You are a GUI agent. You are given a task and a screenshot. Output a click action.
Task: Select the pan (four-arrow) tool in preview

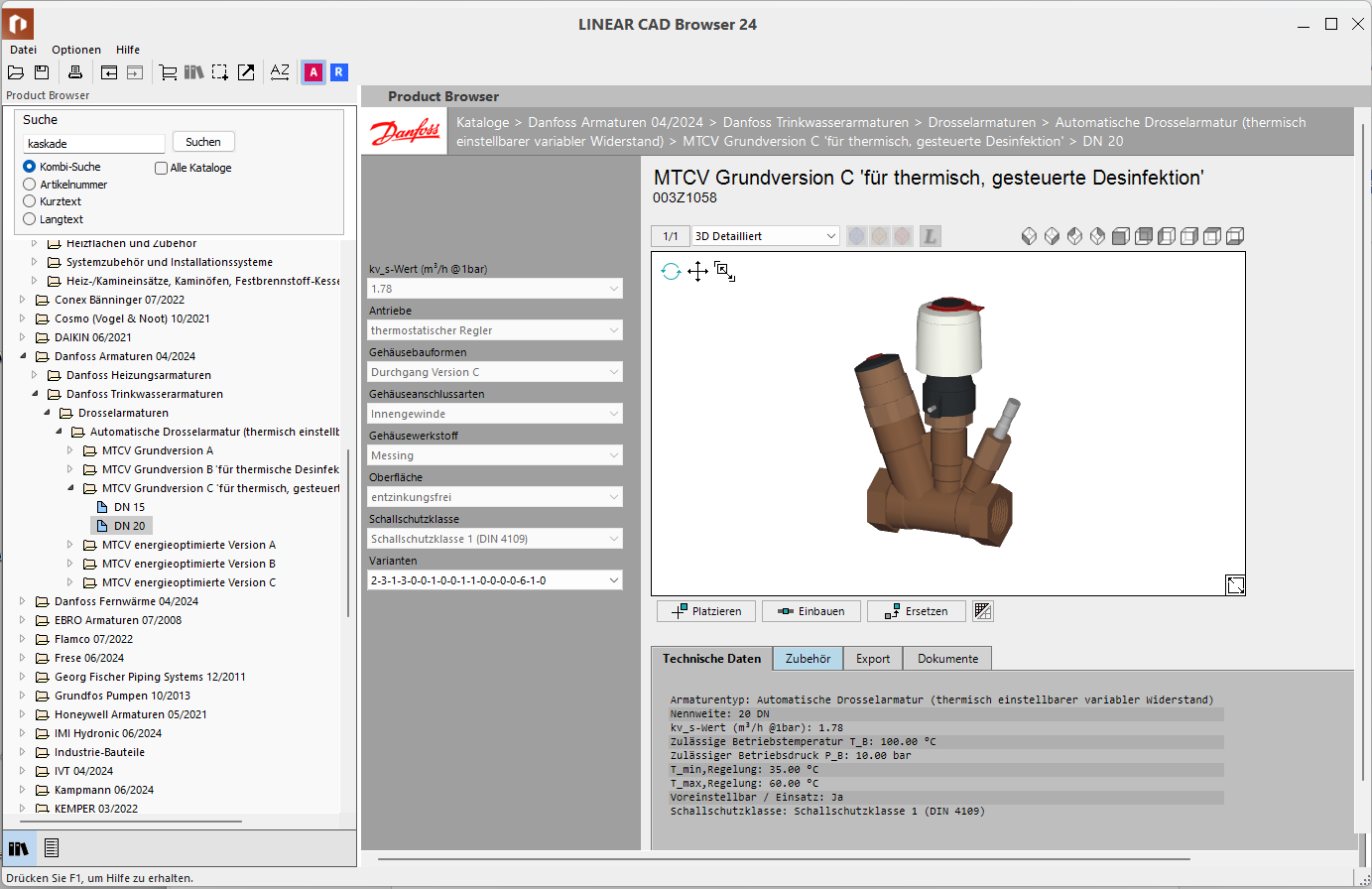(697, 271)
